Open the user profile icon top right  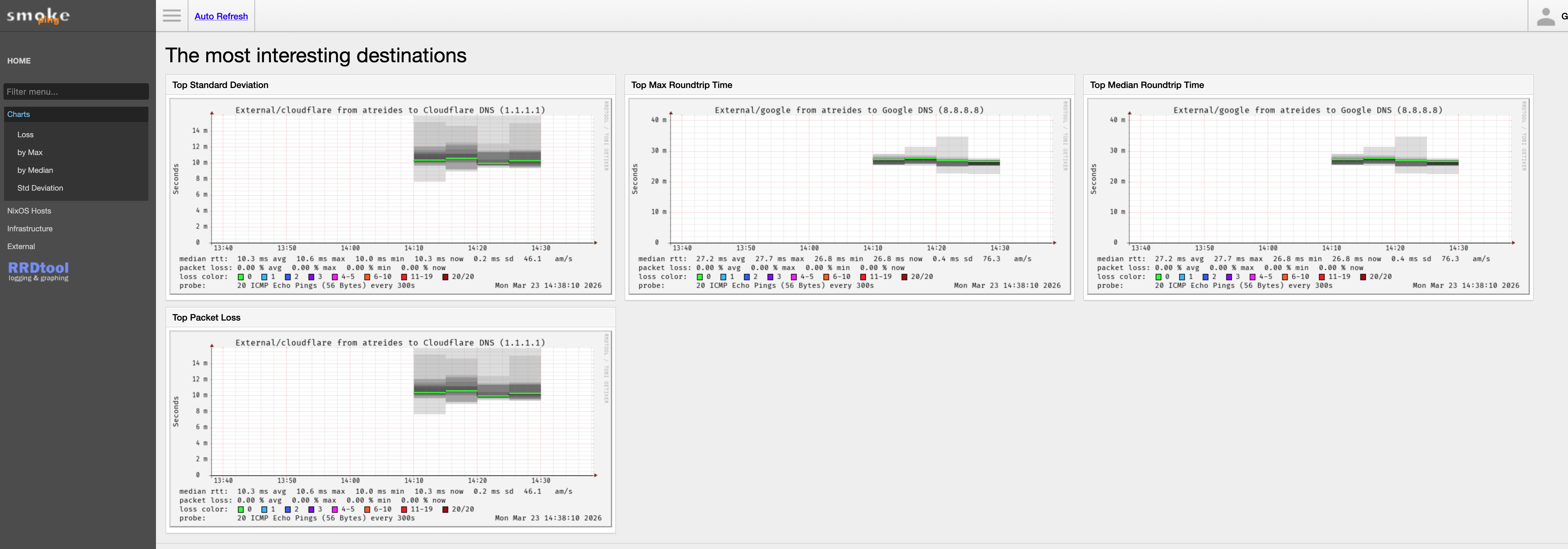[x=1545, y=16]
